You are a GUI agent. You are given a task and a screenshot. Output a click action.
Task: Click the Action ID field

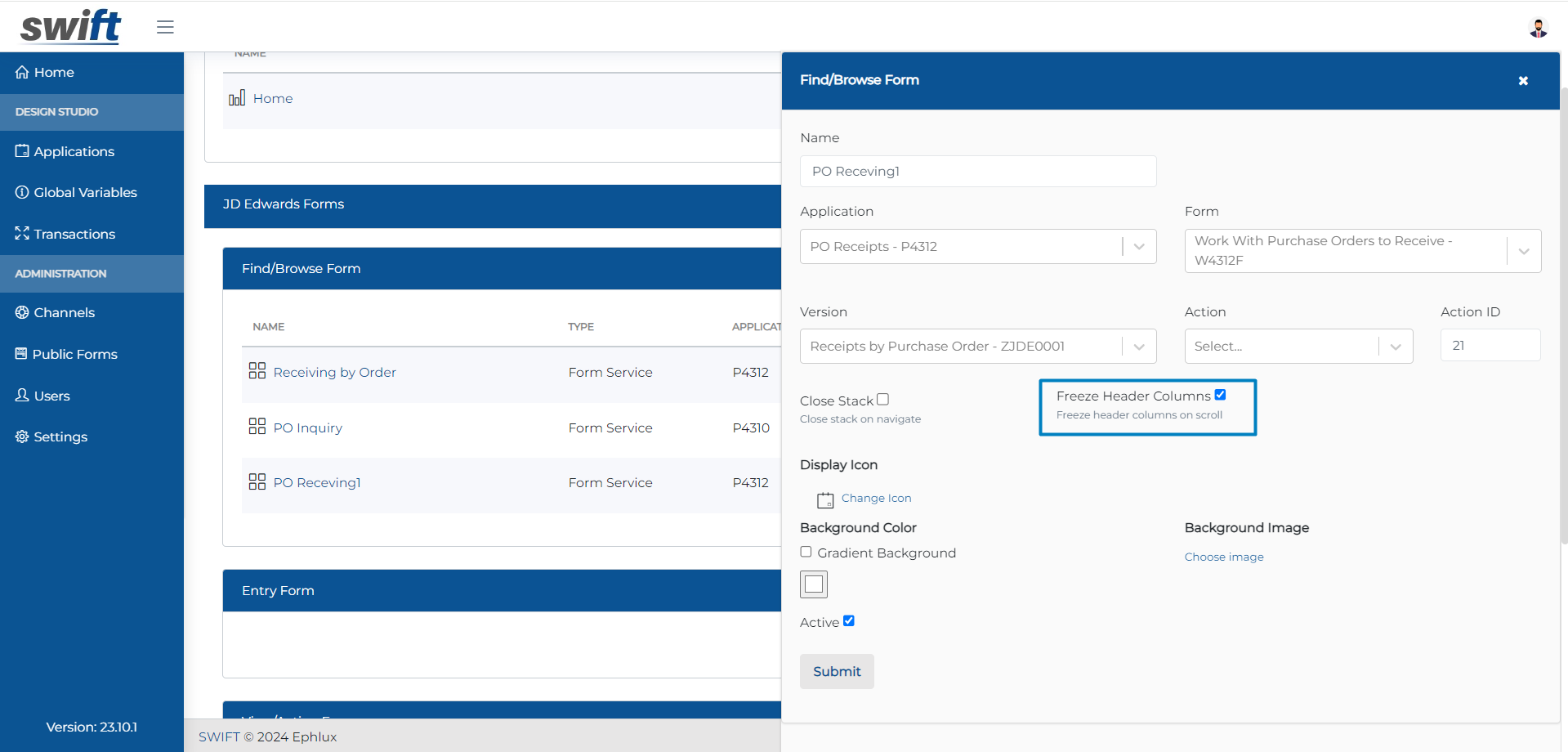(1490, 346)
